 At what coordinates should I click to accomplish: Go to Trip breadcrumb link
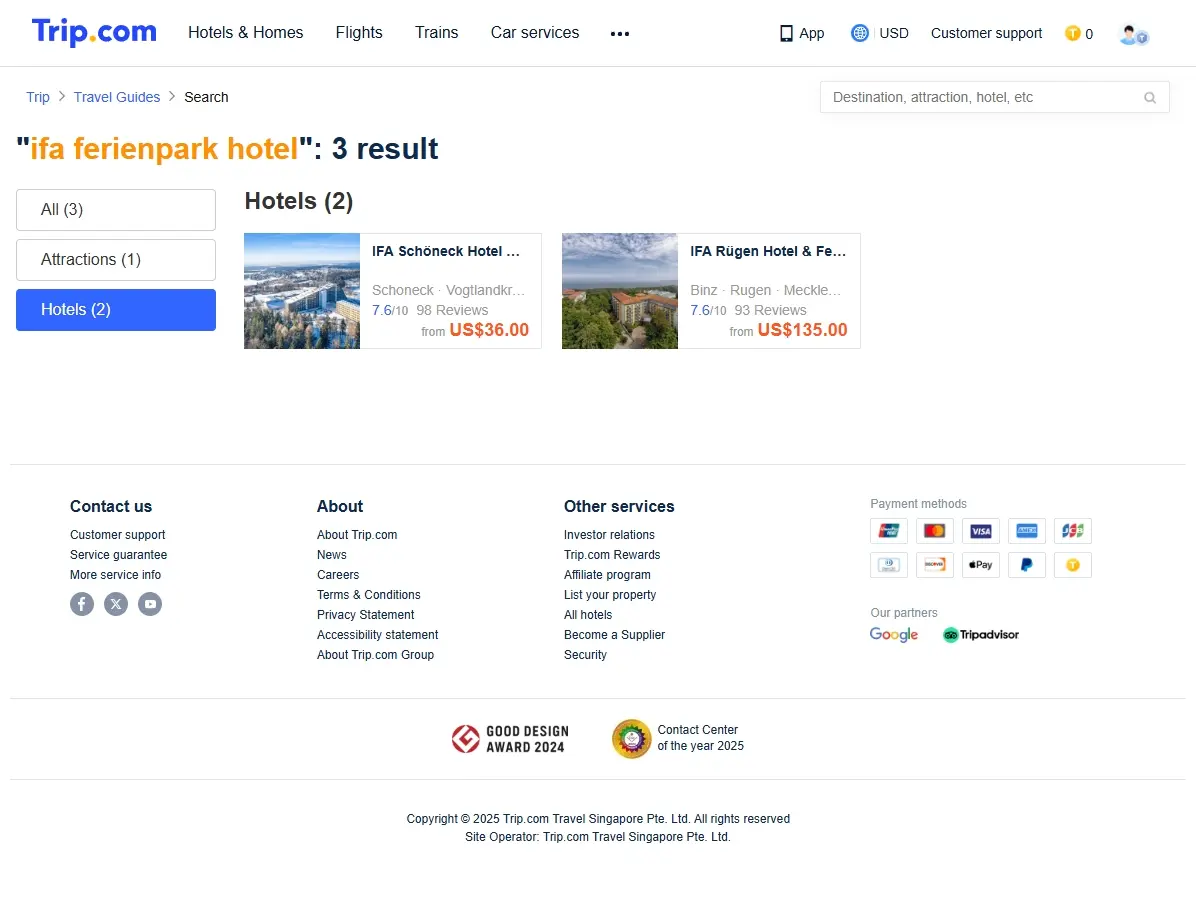[x=37, y=98]
